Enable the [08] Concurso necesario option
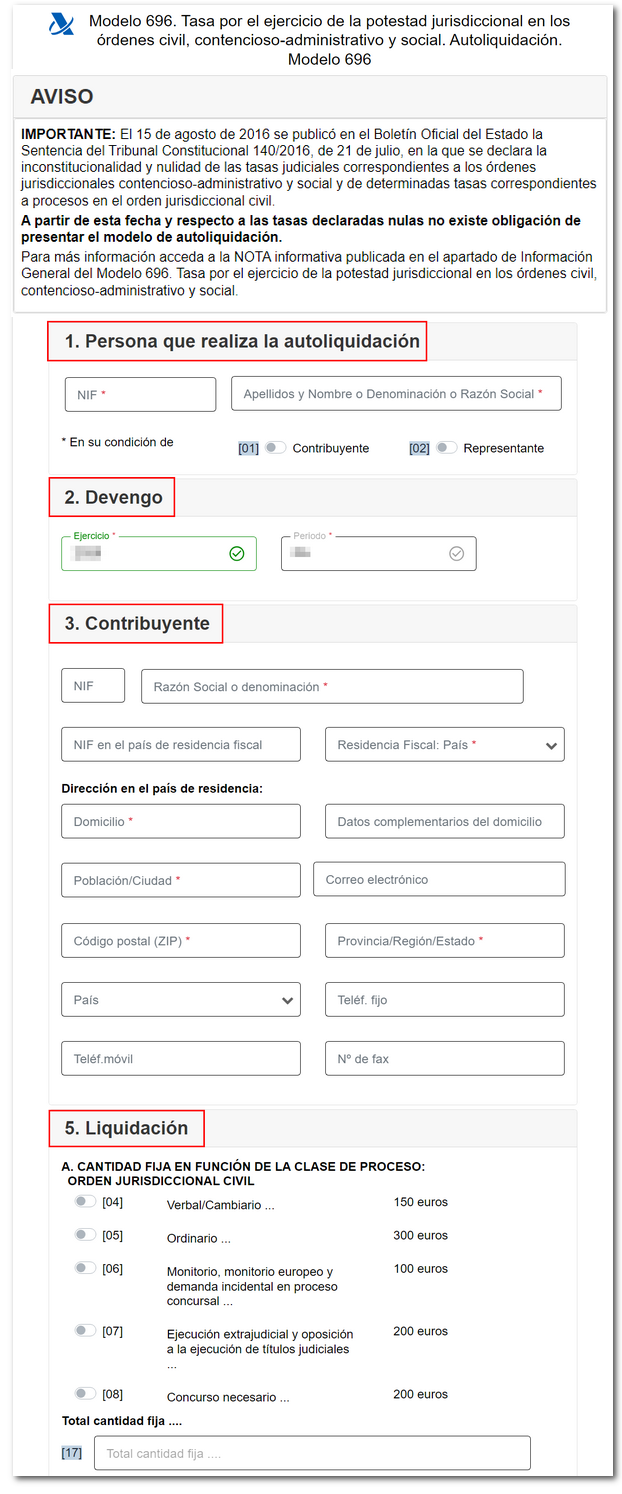The height and width of the screenshot is (1494, 622). tap(85, 1394)
